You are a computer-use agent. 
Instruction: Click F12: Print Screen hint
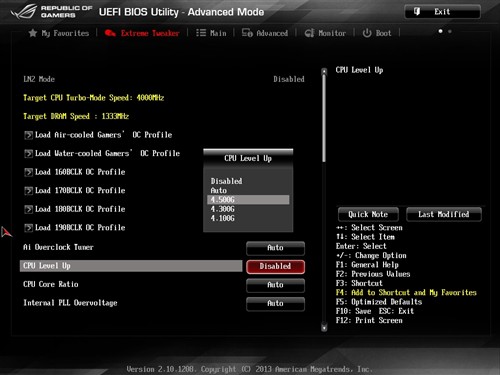click(x=369, y=321)
